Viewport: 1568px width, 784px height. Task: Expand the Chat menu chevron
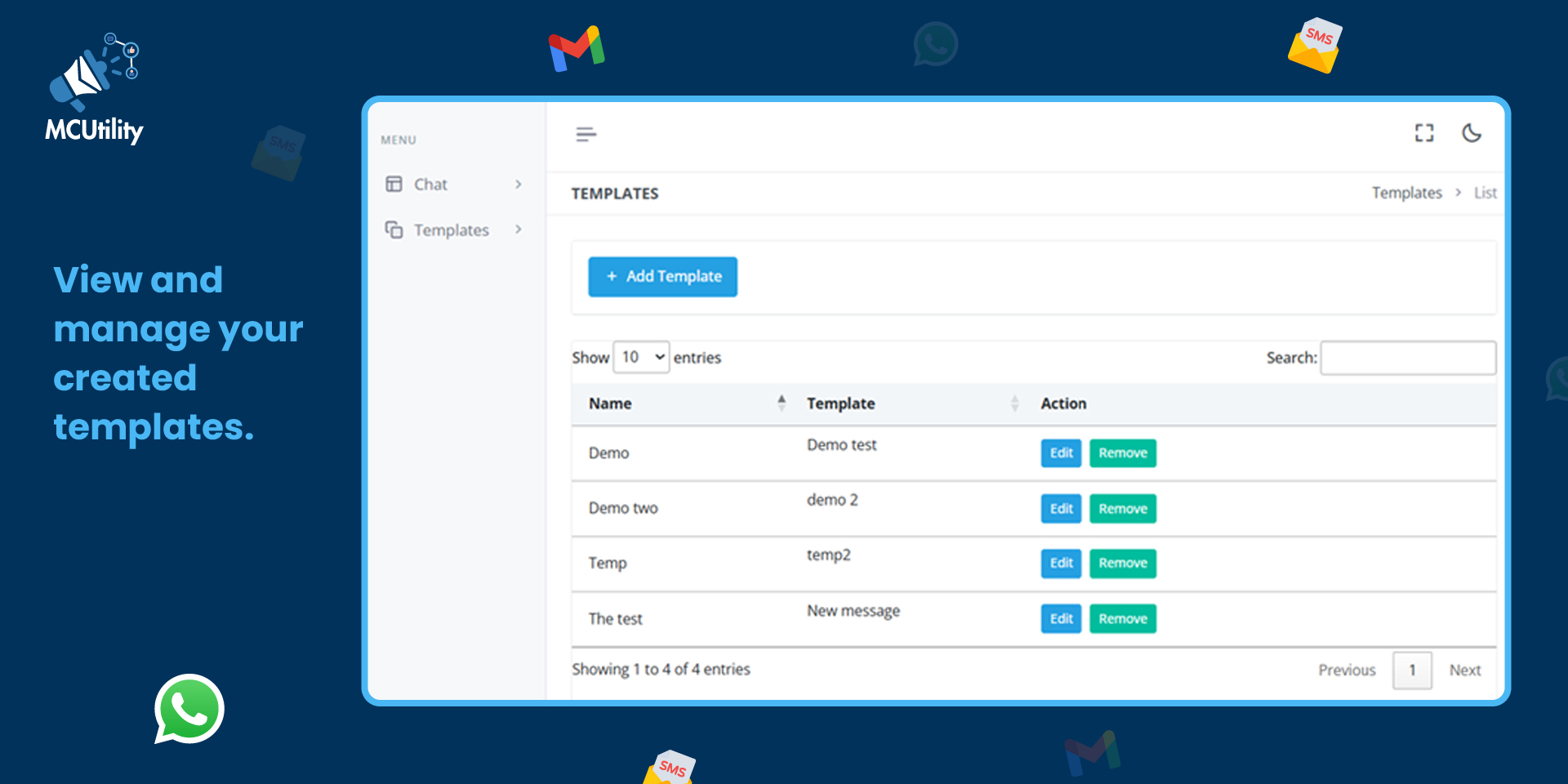coord(518,185)
